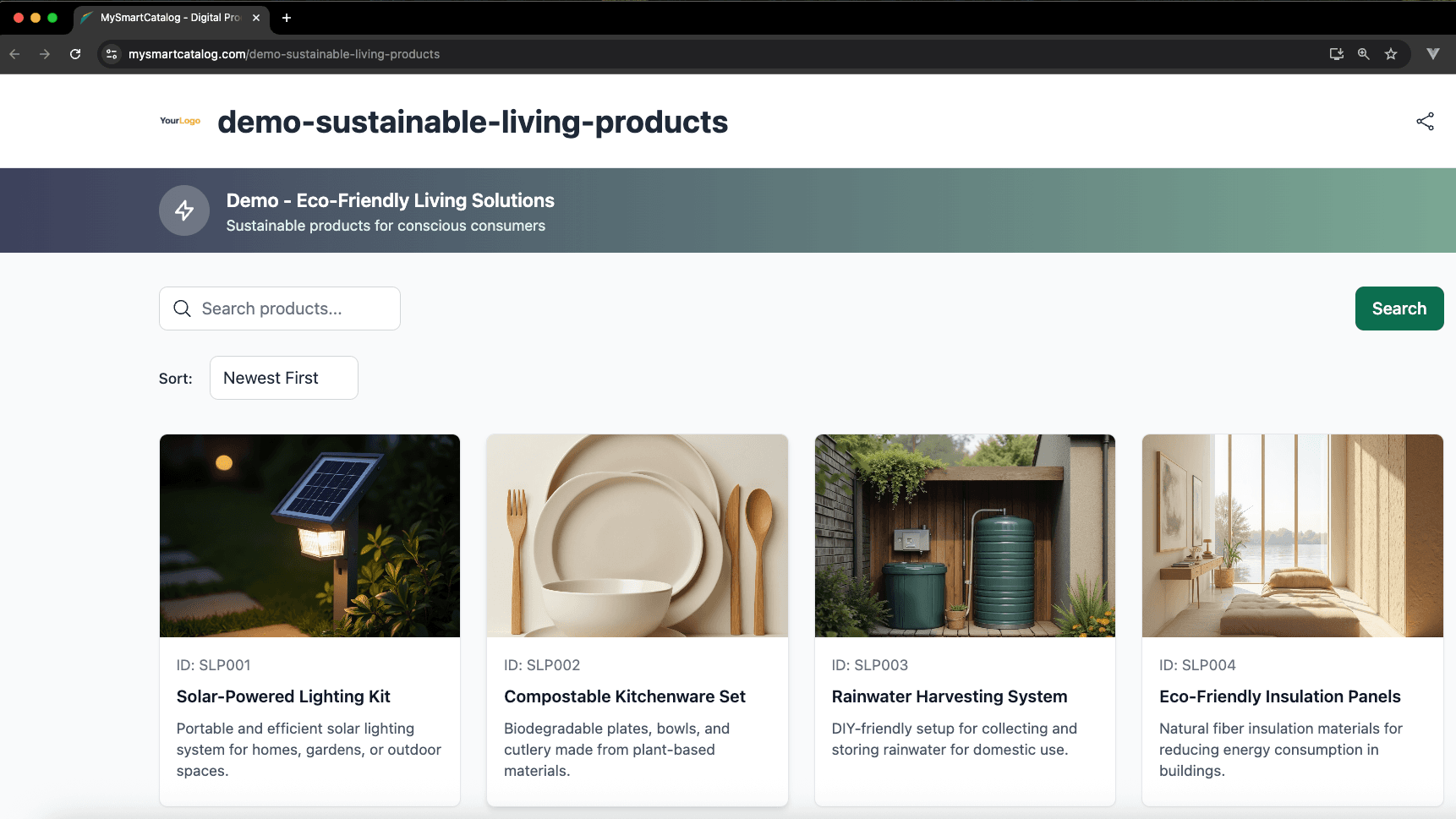Open the Newest First sort dropdown
1456x819 pixels.
[283, 378]
